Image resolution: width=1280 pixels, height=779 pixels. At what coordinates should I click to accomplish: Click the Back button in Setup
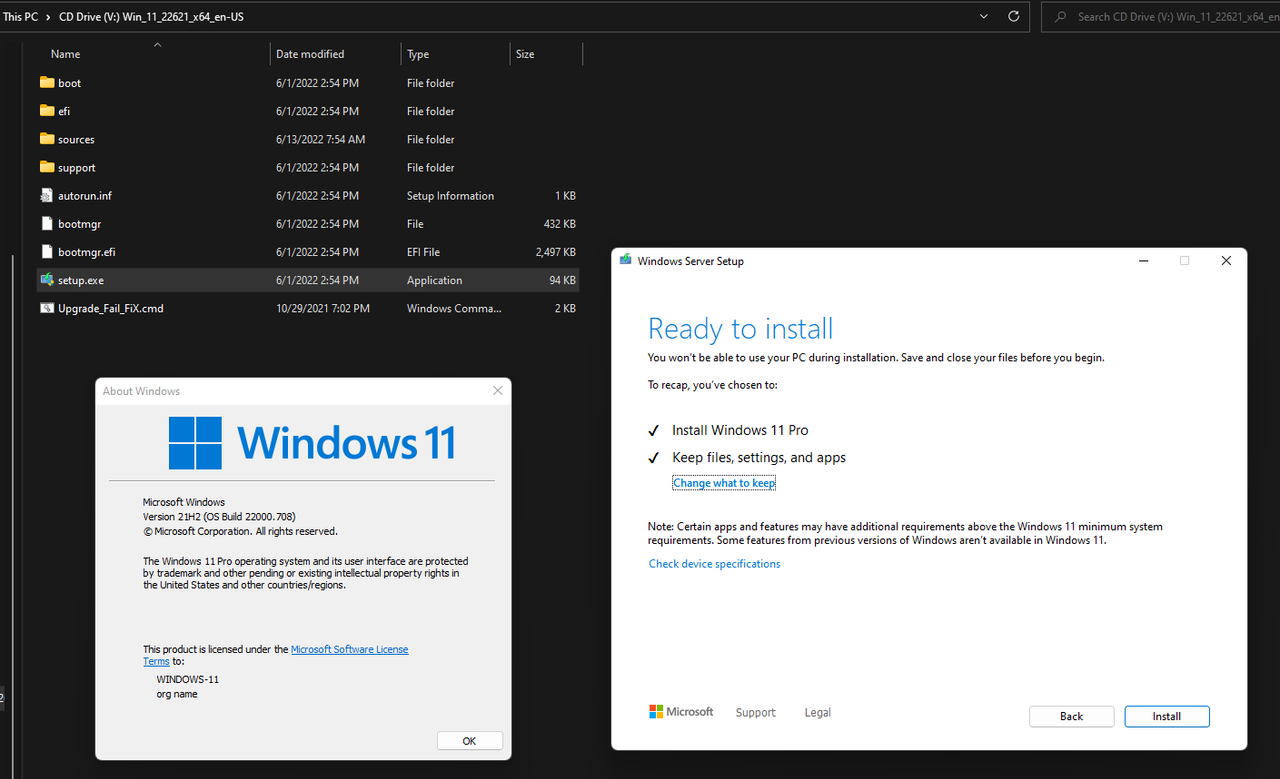1071,716
